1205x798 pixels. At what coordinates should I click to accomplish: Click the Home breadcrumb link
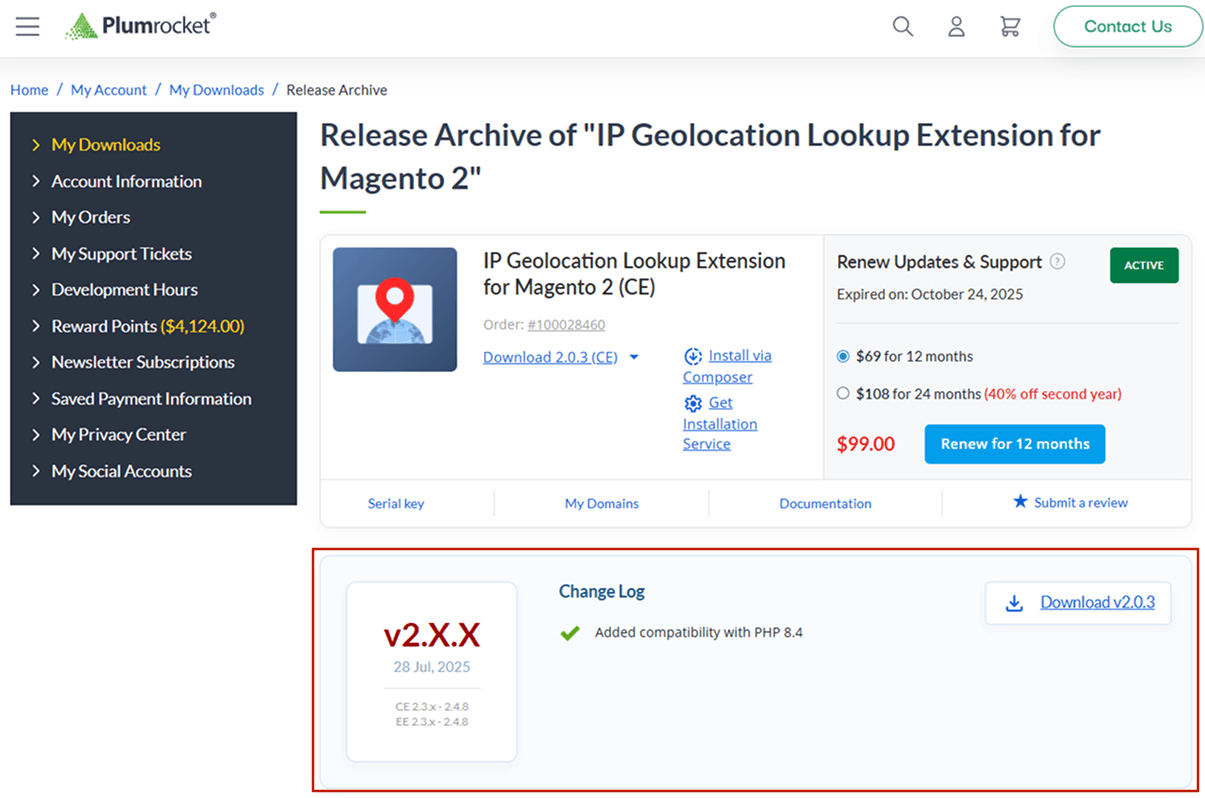29,89
